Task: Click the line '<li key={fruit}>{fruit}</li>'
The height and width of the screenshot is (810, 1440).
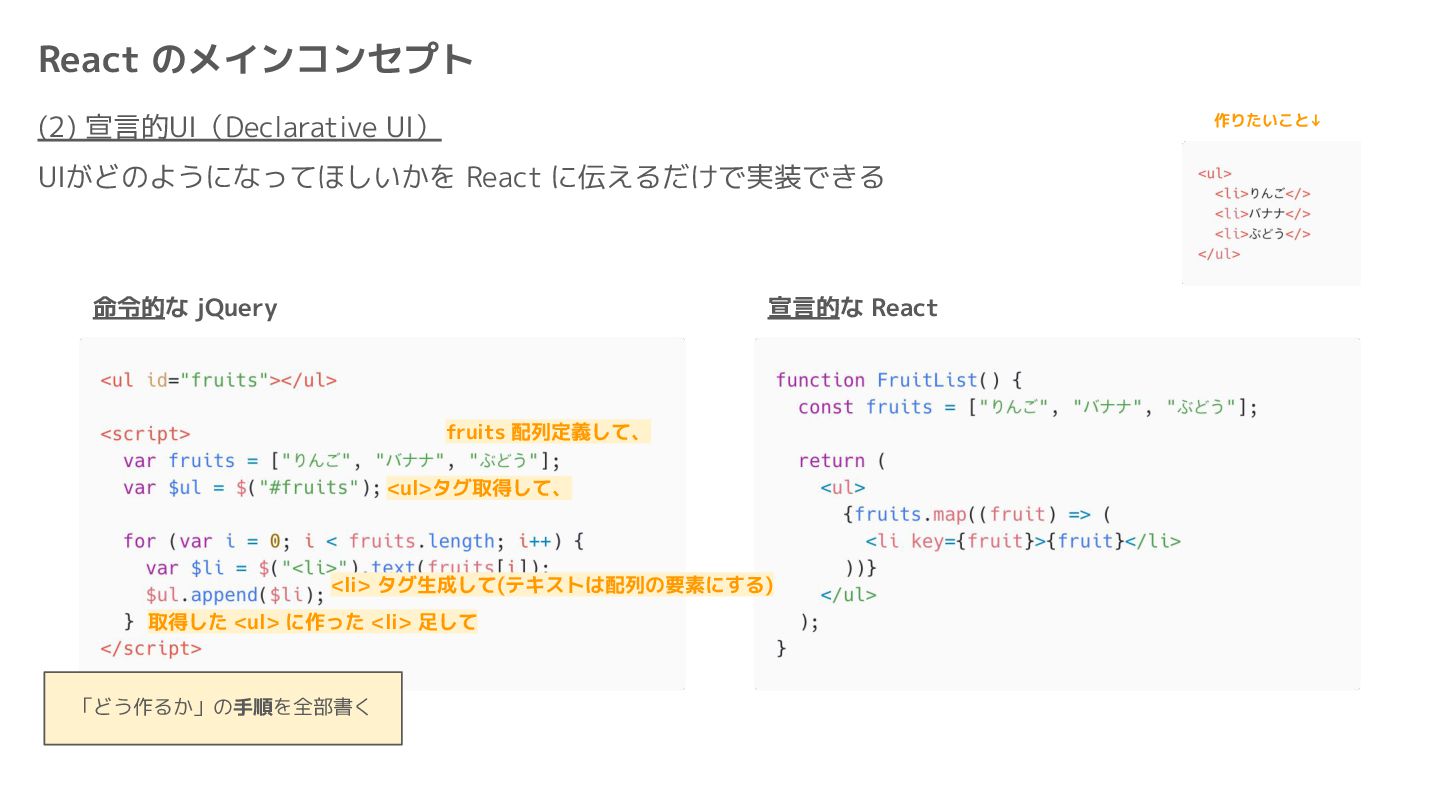Action: (x=1023, y=541)
